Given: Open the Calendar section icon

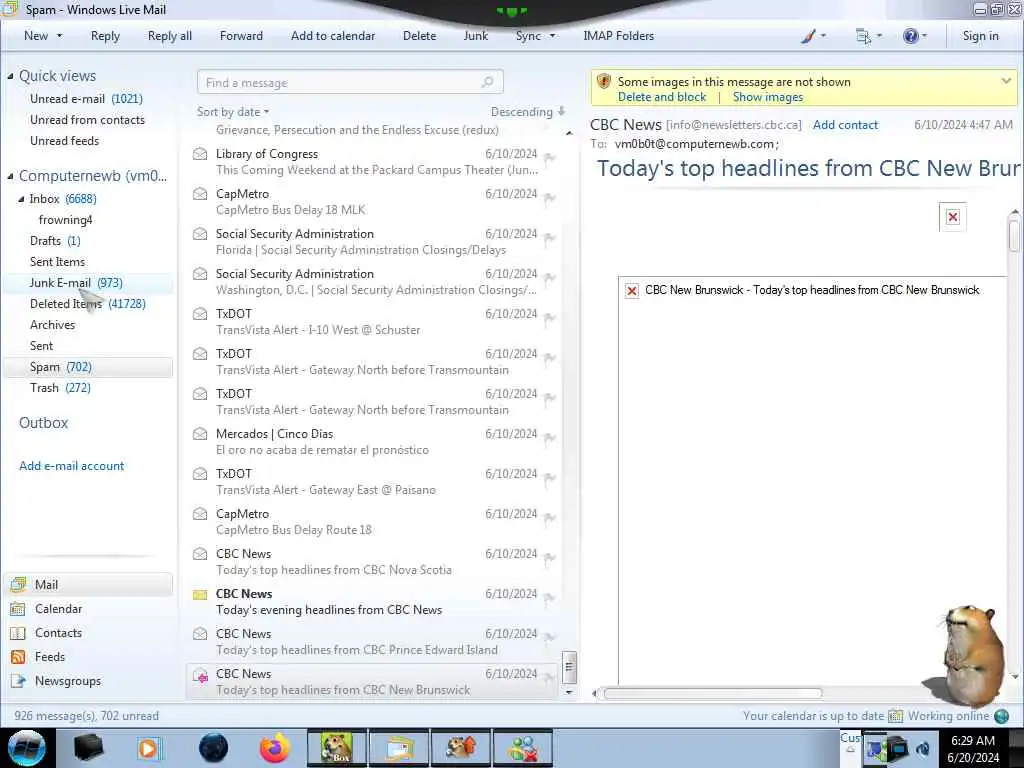Looking at the screenshot, I should (18, 609).
